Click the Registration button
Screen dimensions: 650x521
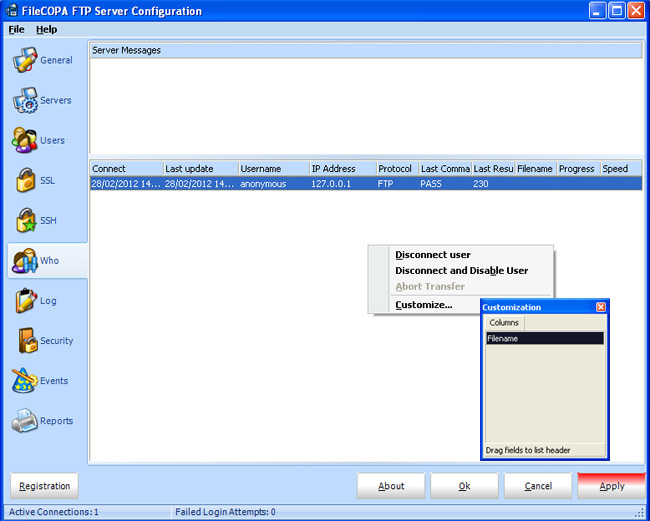[x=44, y=486]
